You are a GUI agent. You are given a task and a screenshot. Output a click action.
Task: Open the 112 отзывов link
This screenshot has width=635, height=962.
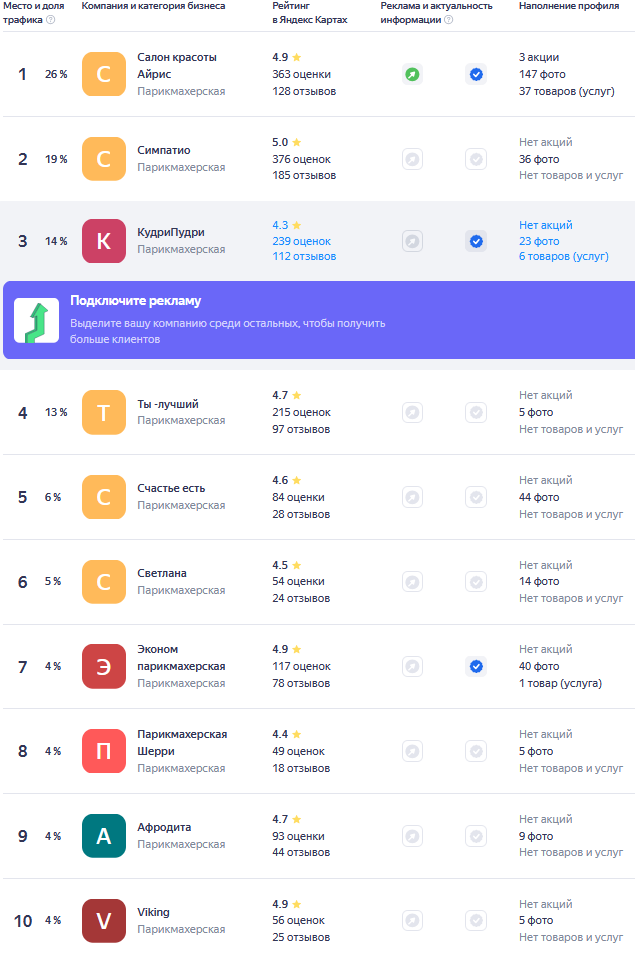tap(304, 256)
